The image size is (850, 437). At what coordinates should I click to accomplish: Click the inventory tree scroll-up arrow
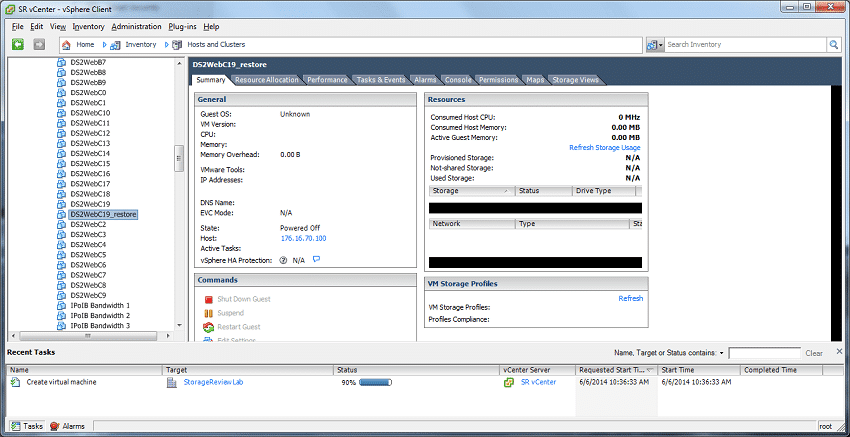(x=179, y=63)
